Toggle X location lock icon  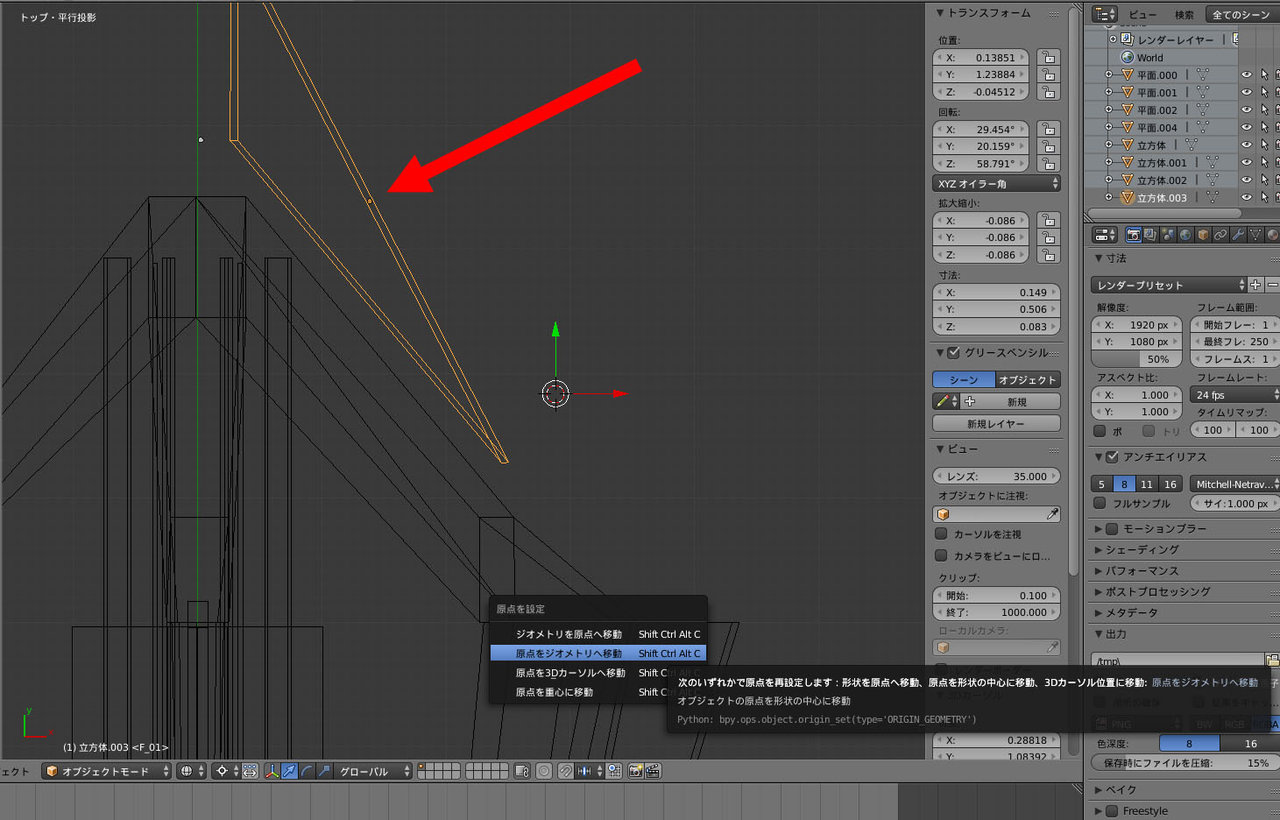coord(1048,58)
